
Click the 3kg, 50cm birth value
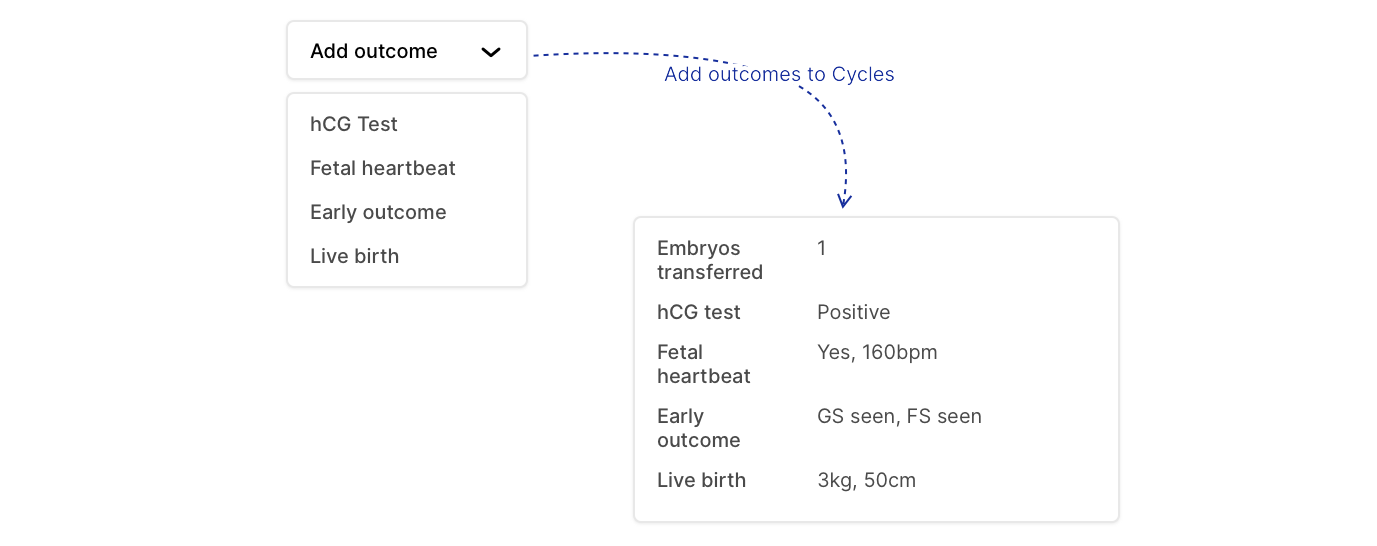(x=866, y=480)
